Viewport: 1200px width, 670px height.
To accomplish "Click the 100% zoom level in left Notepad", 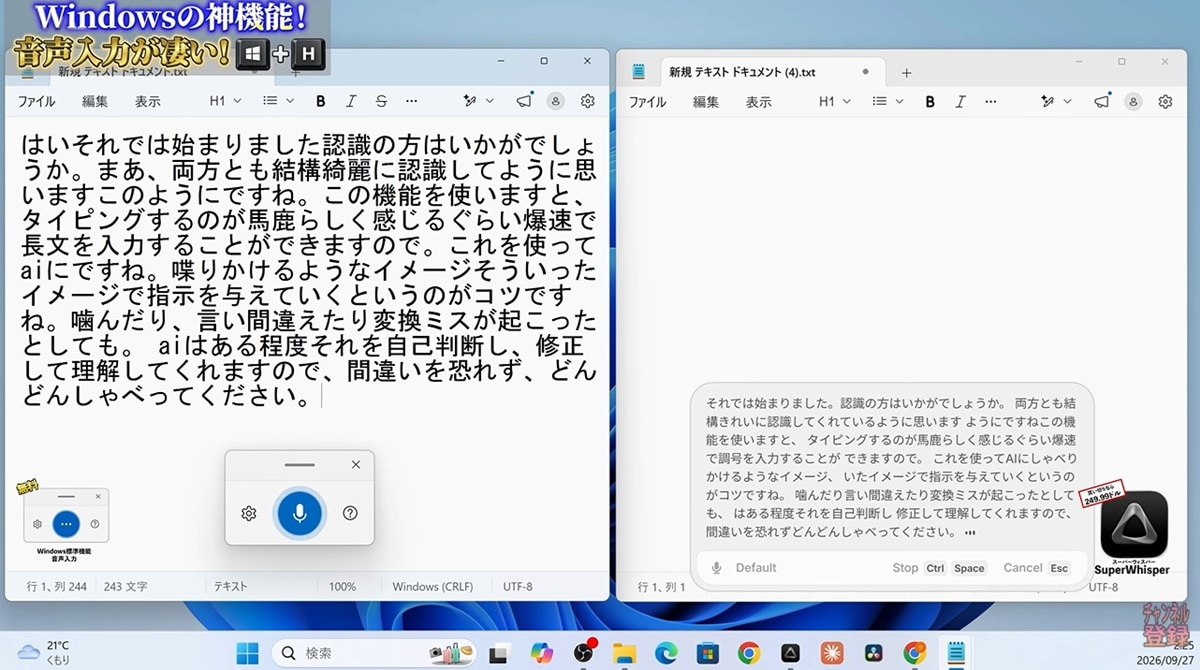I will [342, 587].
